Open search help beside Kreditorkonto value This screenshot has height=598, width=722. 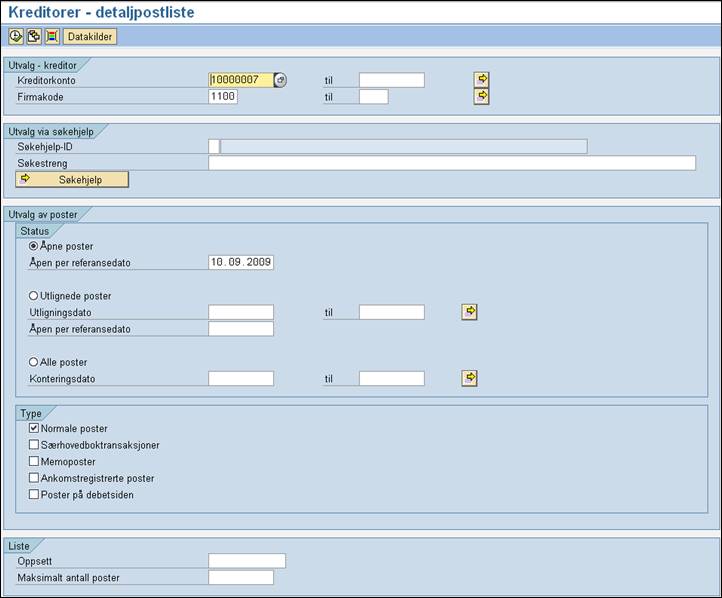pyautogui.click(x=280, y=80)
